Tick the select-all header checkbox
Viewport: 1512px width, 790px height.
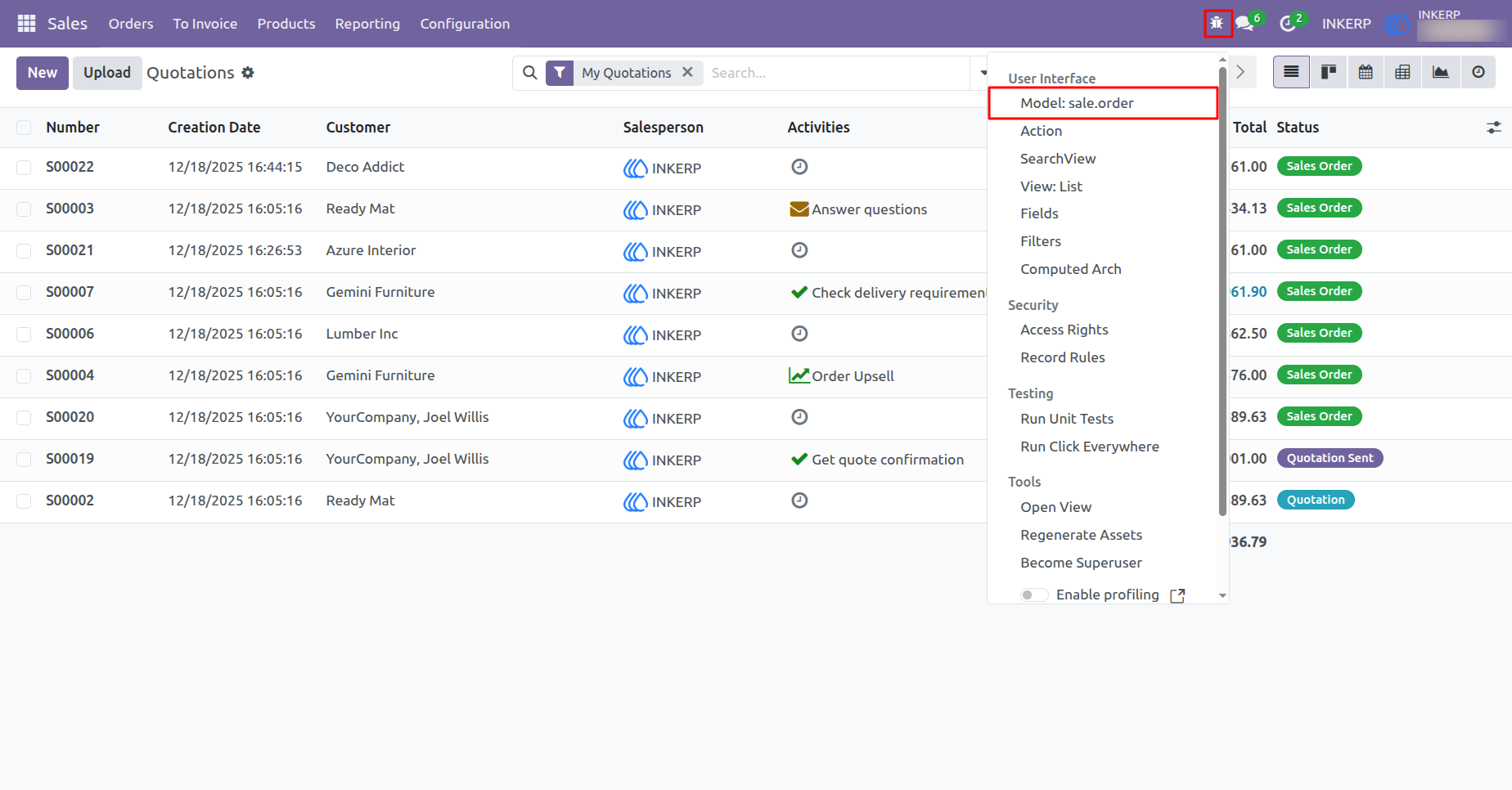tap(24, 128)
